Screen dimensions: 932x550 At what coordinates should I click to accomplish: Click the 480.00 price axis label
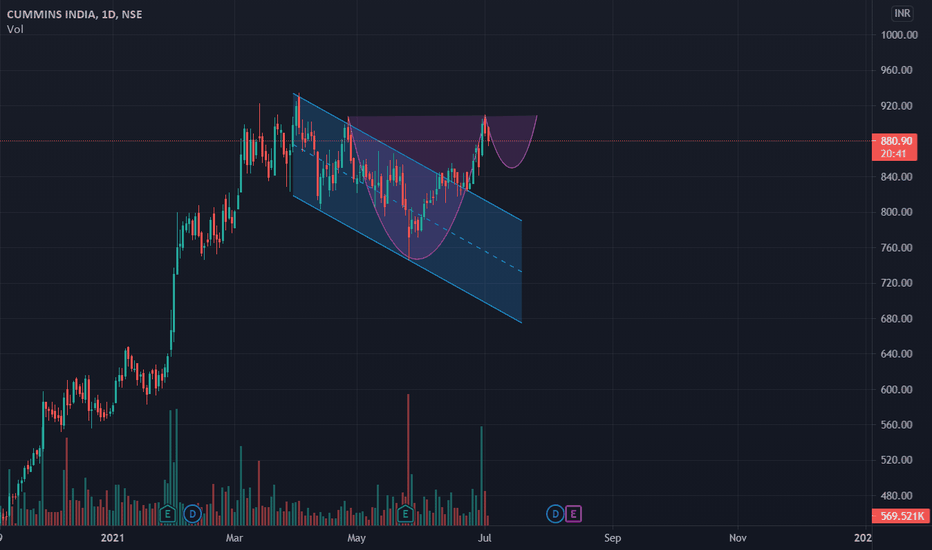896,495
